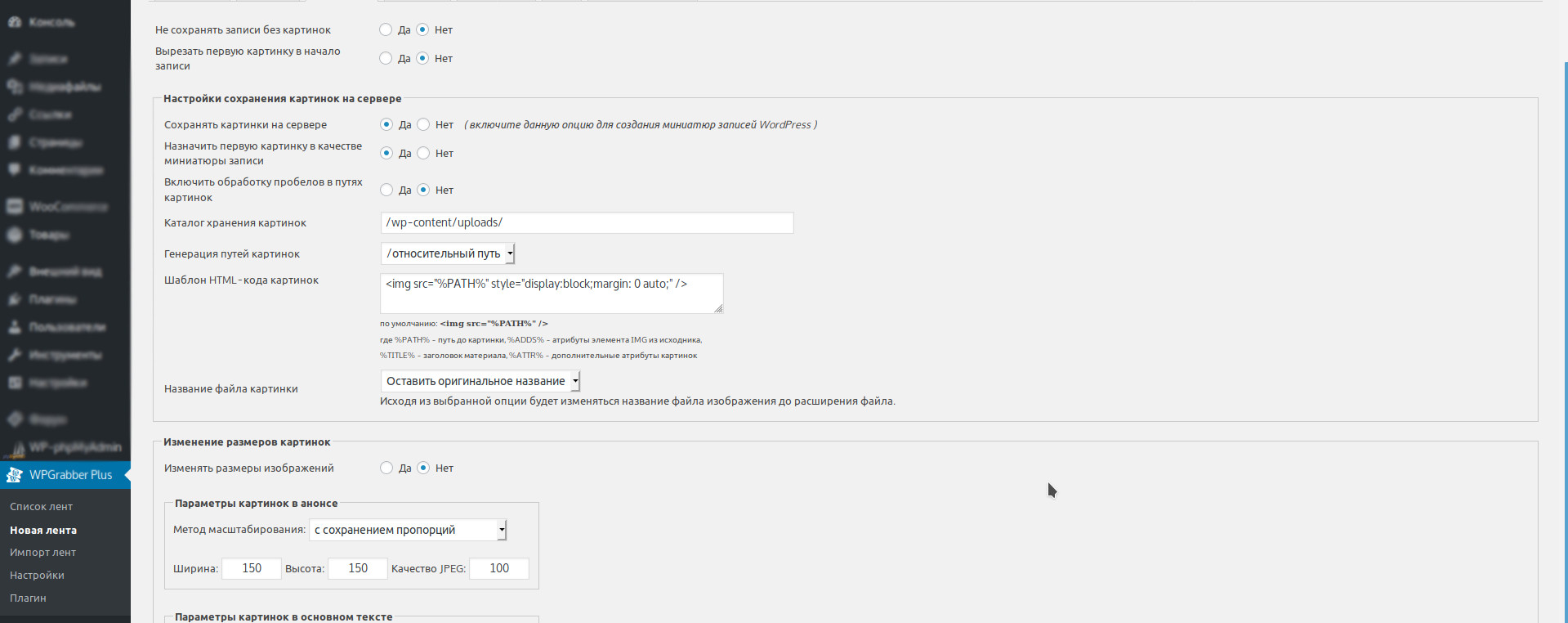Click the WPGrabber Plus menu icon

pyautogui.click(x=15, y=475)
